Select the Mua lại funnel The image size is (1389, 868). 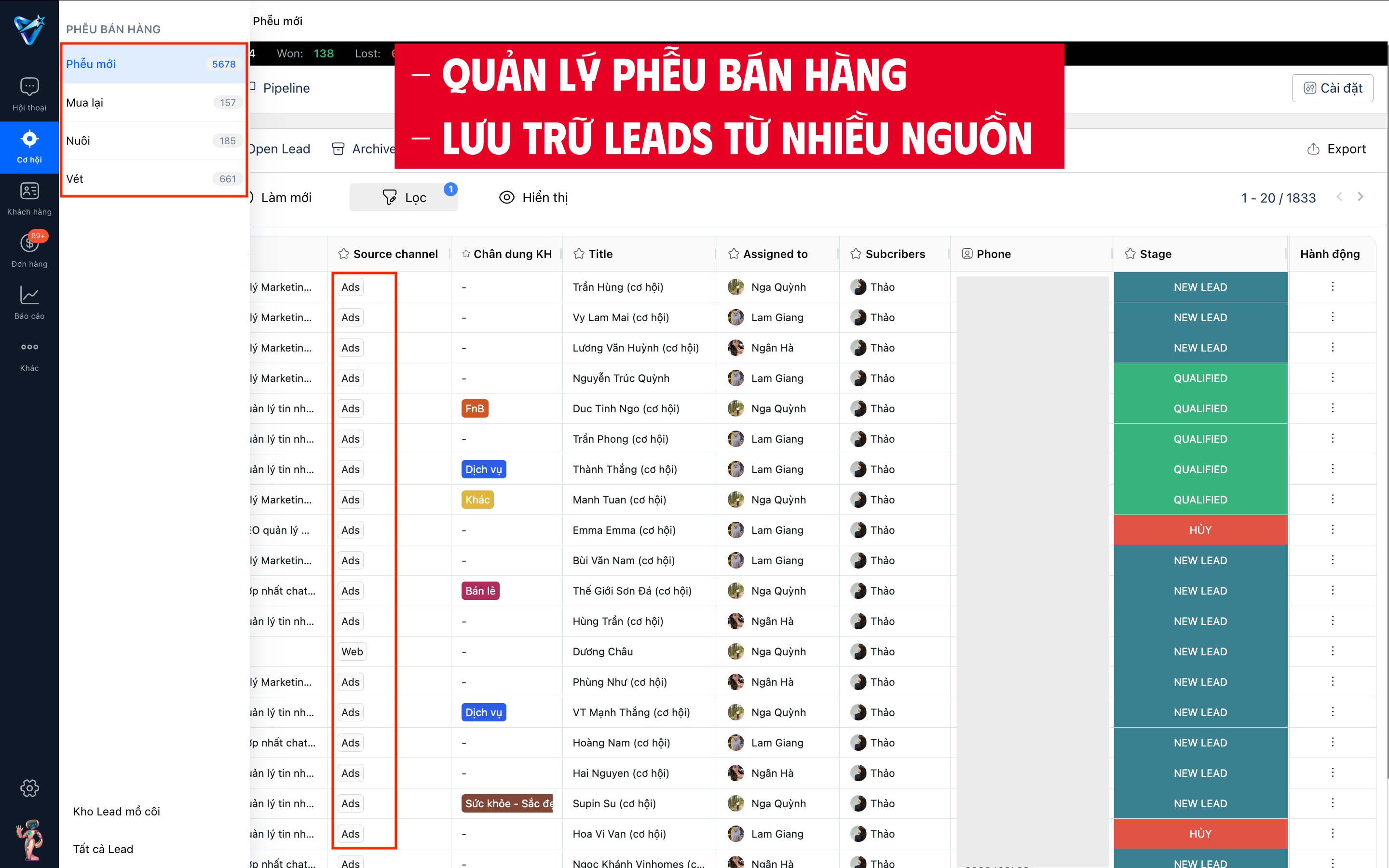[154, 102]
